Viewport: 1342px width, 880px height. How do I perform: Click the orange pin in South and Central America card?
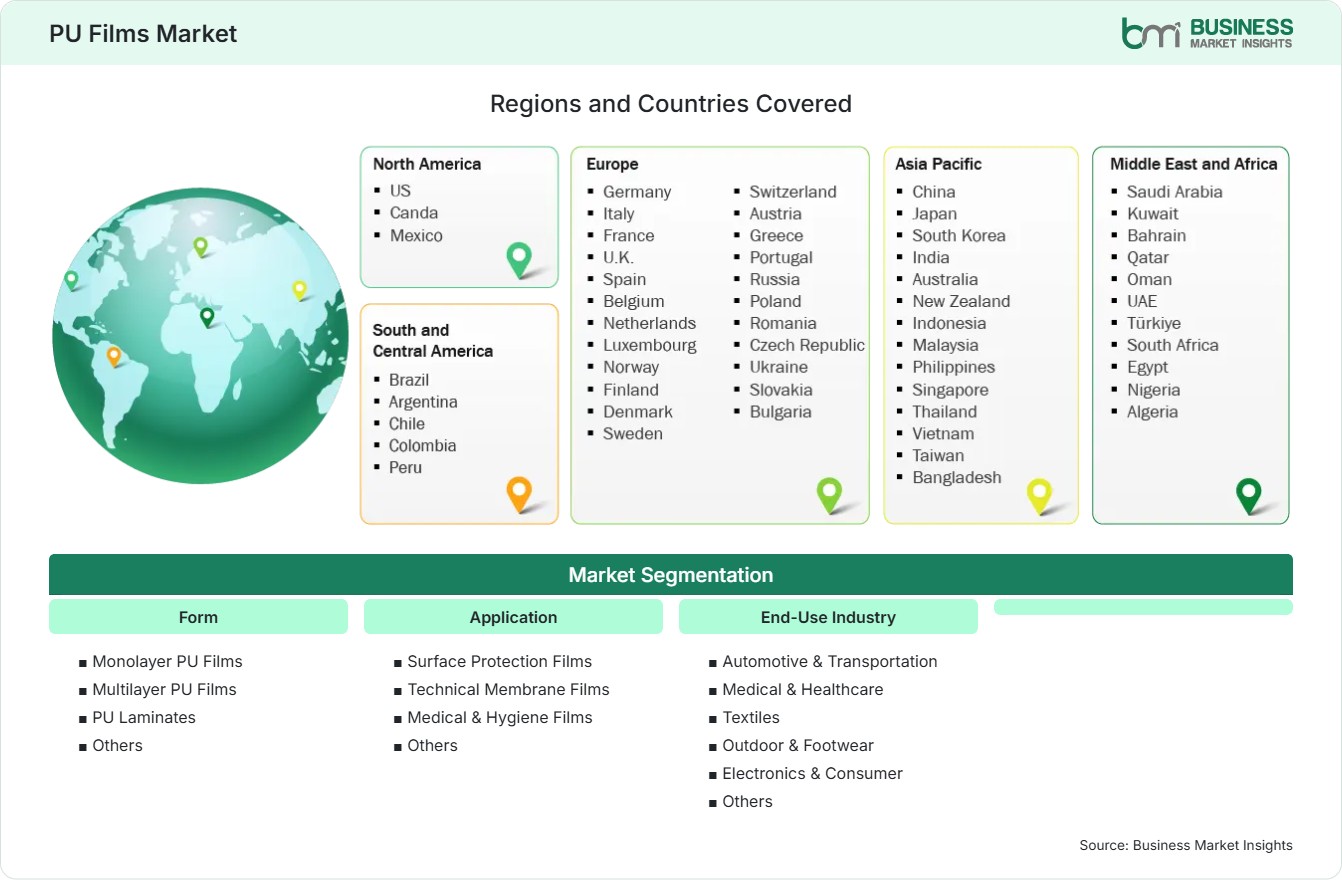point(519,494)
